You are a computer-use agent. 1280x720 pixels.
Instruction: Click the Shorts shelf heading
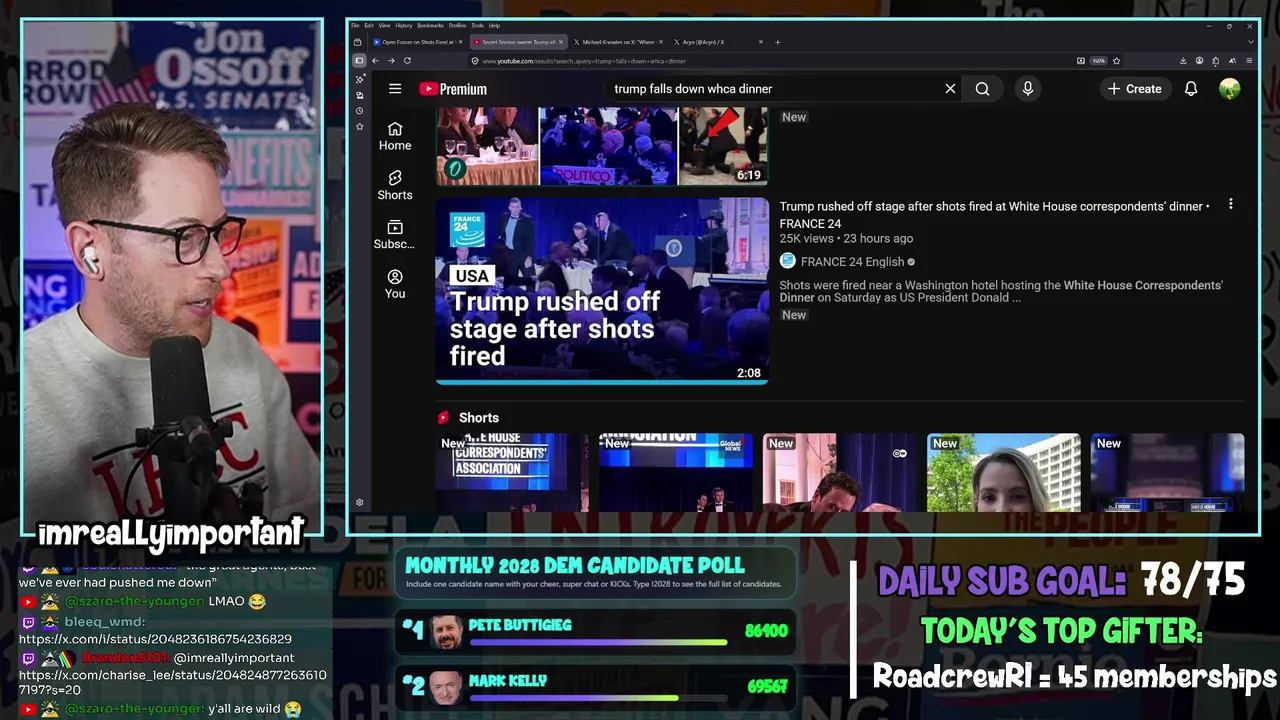[478, 418]
